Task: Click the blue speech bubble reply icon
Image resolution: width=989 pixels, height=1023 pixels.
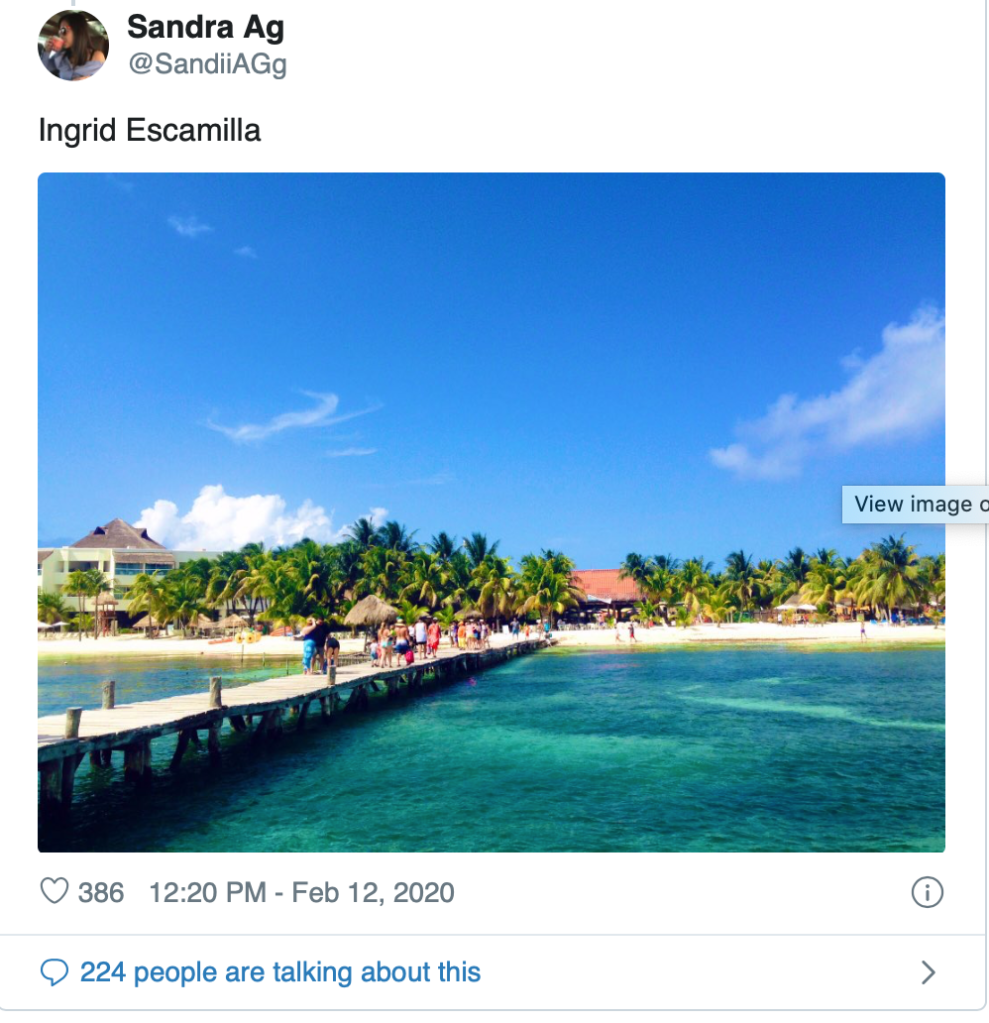Action: [54, 972]
